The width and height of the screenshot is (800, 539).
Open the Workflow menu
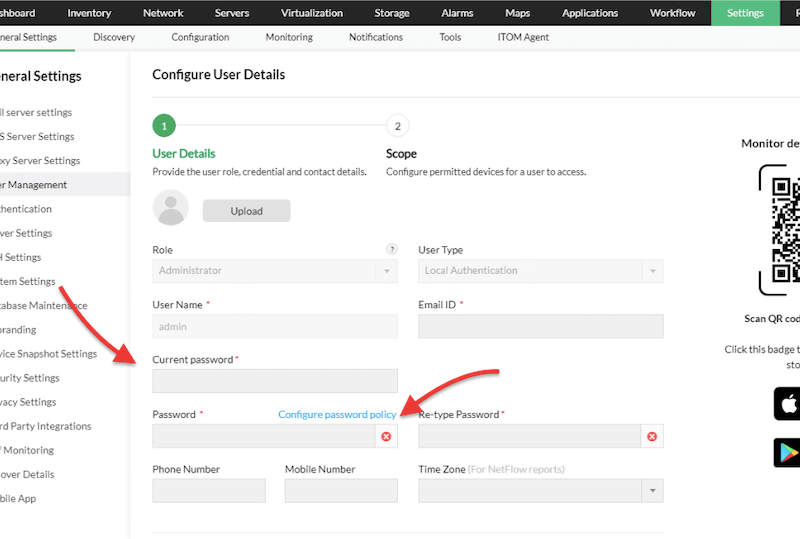[672, 13]
